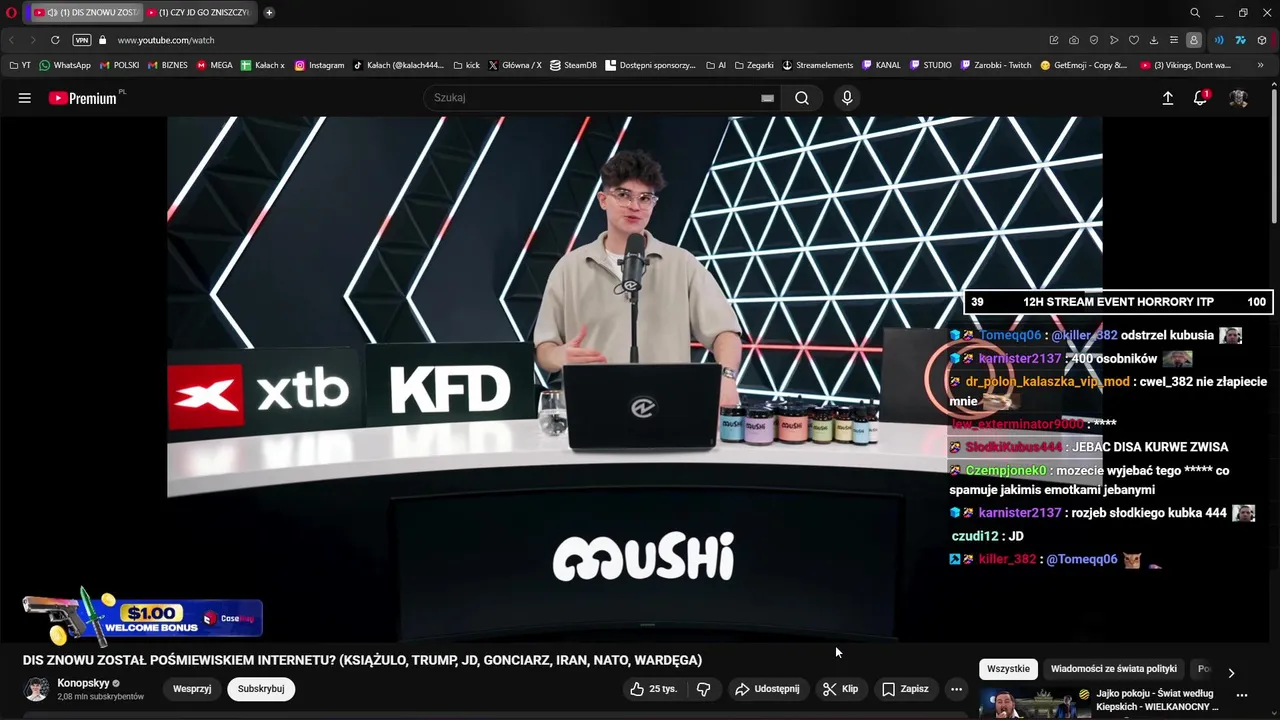Open the Zegarki bookmarks folder
The width and height of the screenshot is (1280, 720).
[x=754, y=65]
